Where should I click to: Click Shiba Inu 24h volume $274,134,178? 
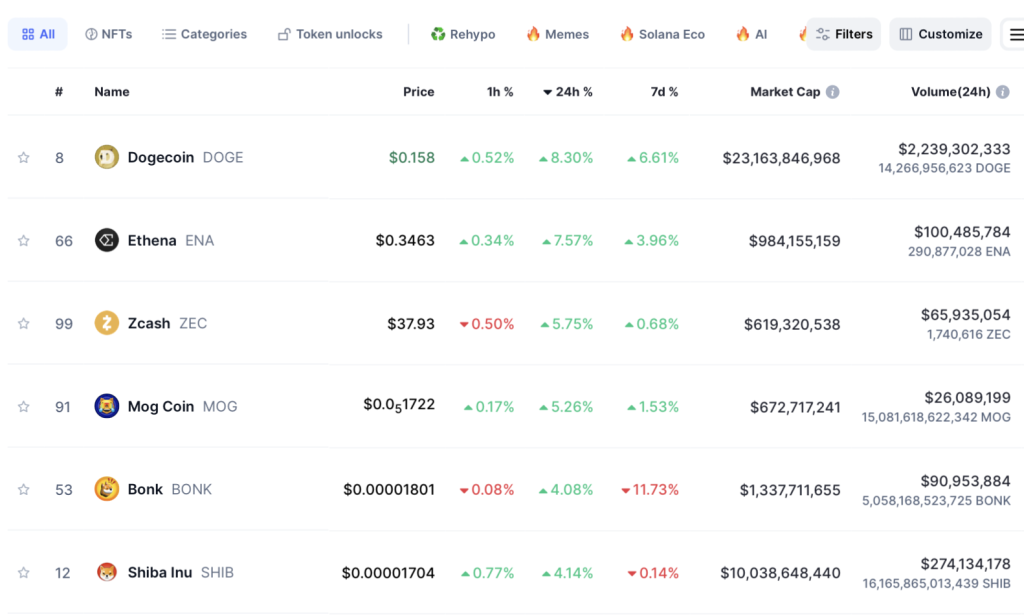point(966,564)
